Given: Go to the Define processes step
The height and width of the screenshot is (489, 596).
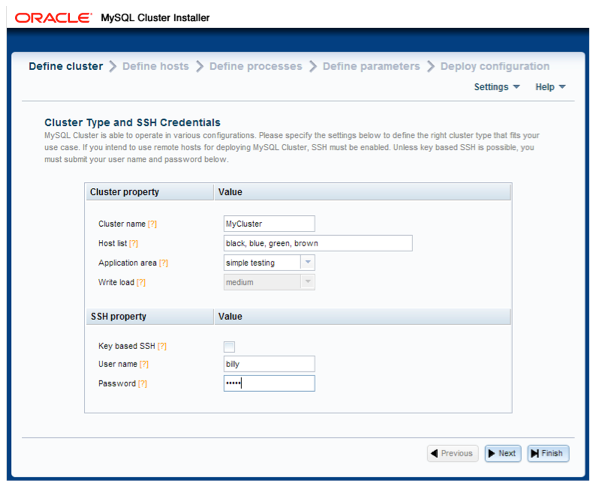Looking at the screenshot, I should (x=256, y=66).
